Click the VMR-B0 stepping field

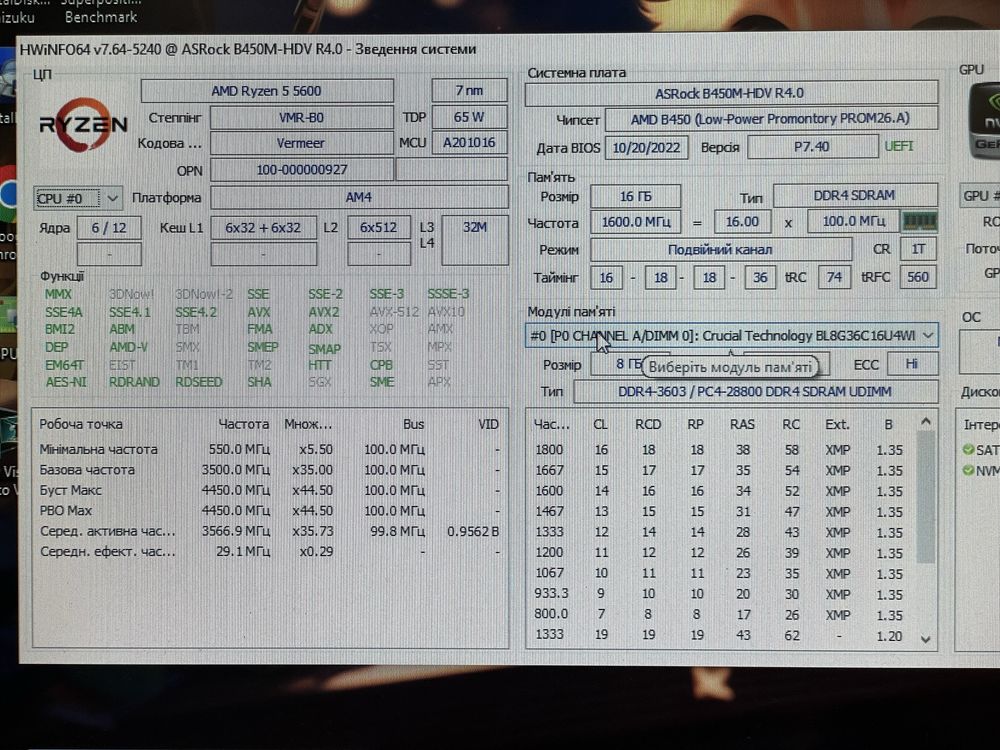click(x=301, y=118)
